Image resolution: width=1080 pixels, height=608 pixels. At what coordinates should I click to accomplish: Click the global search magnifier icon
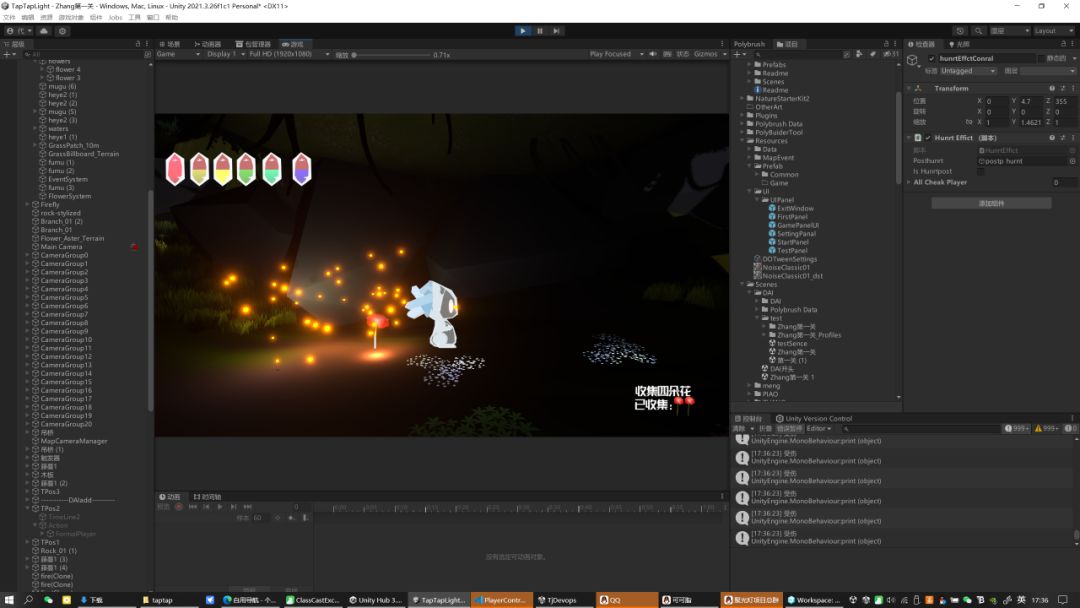(977, 31)
